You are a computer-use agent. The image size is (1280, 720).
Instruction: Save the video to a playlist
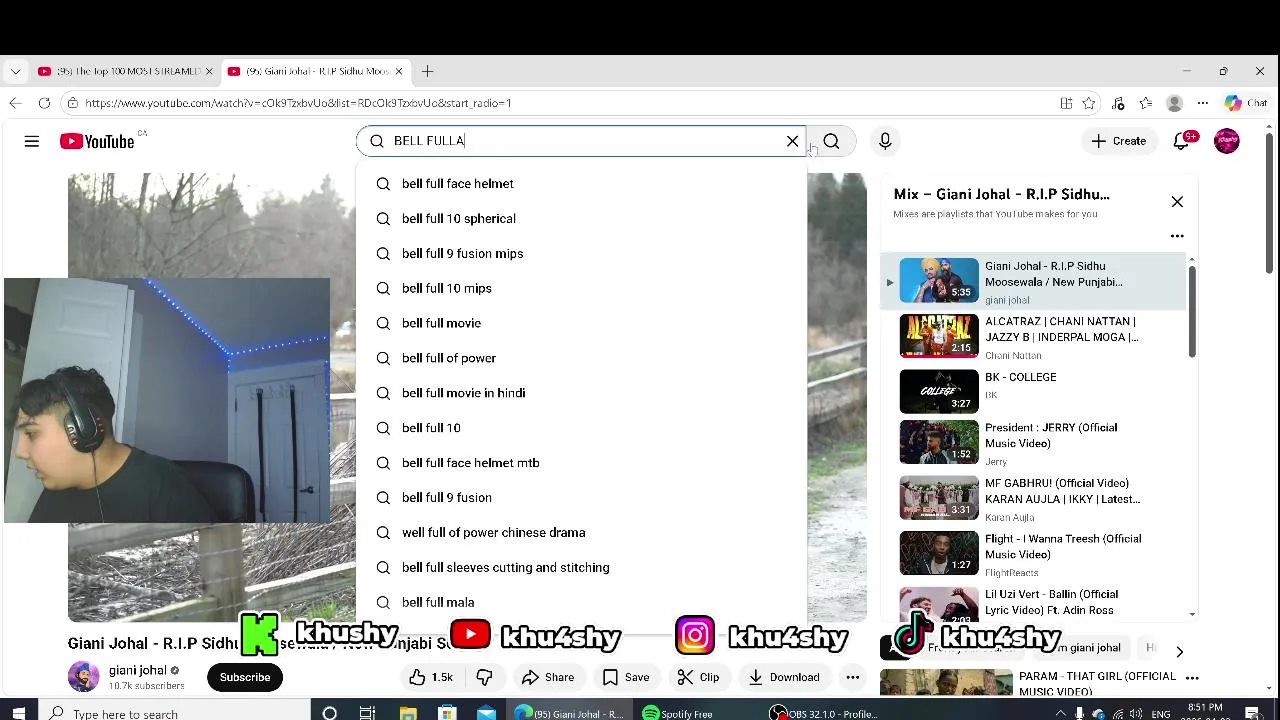pyautogui.click(x=626, y=677)
